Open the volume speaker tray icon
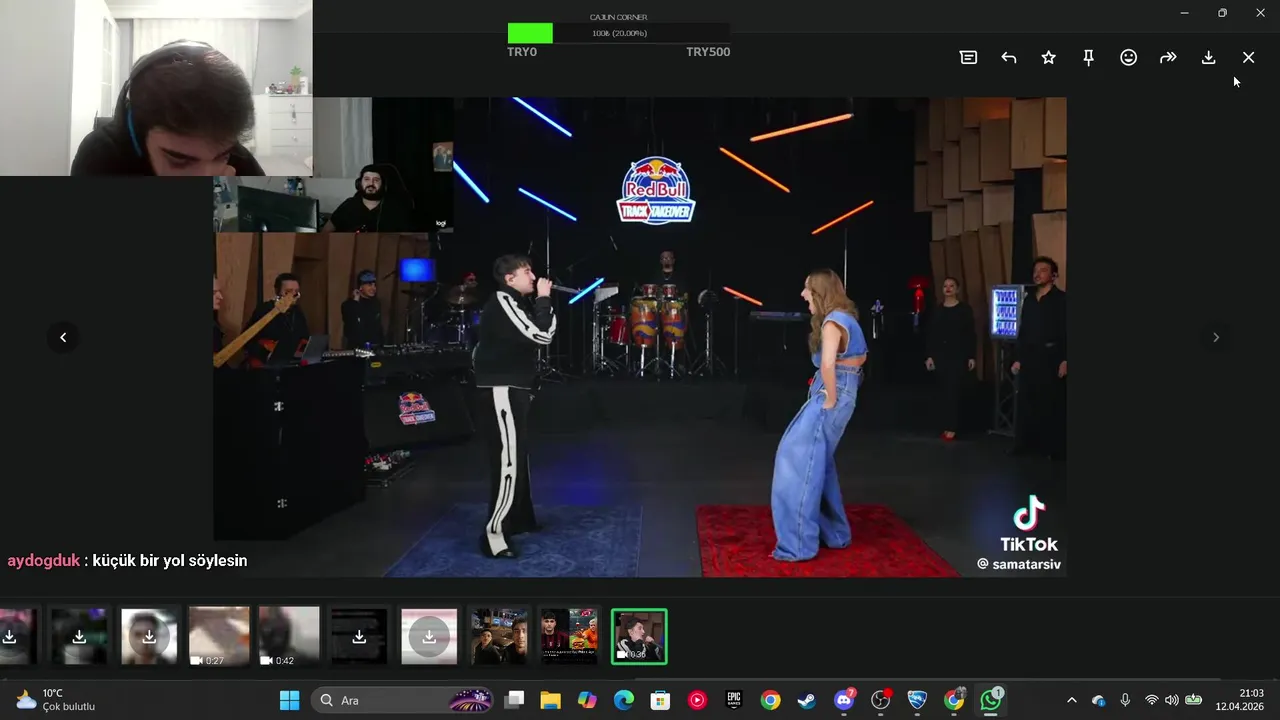The image size is (1280, 720). (x=1171, y=700)
